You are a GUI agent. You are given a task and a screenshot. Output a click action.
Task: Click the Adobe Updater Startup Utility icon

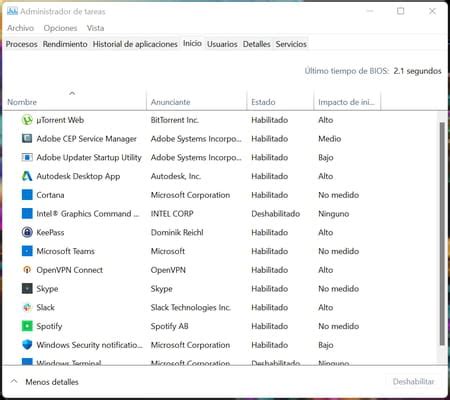point(27,157)
